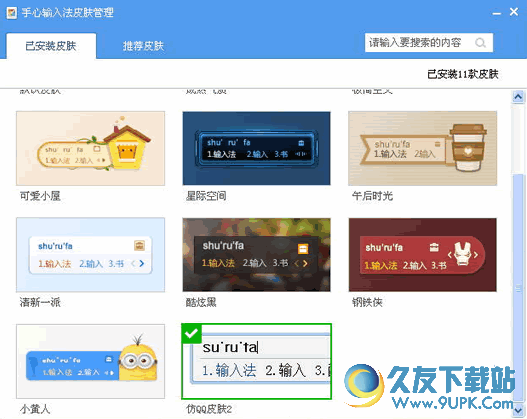Click the scrollbar up arrow

pyautogui.click(x=518, y=97)
